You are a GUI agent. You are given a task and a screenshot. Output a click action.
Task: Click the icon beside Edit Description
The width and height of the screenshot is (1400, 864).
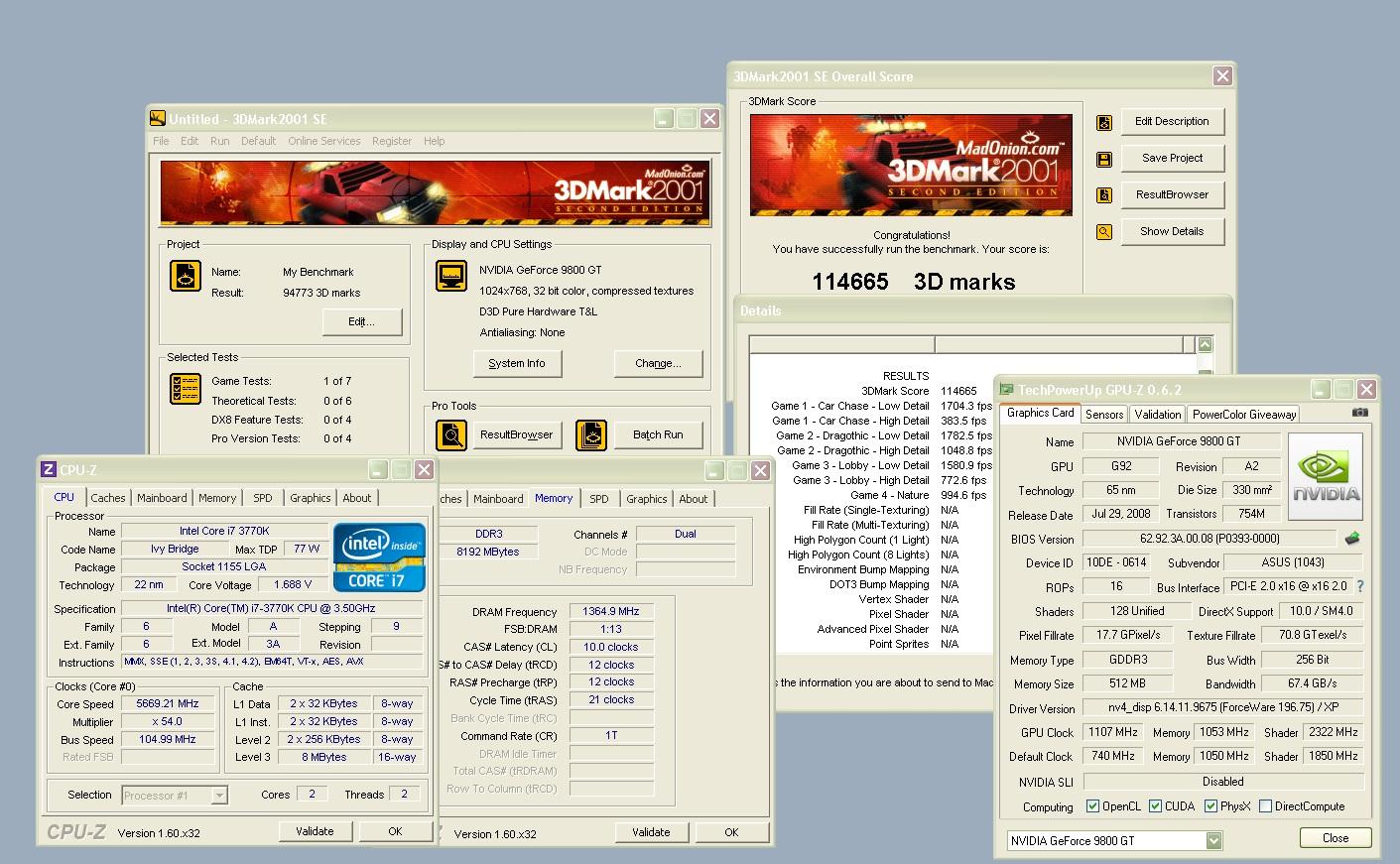[x=1104, y=123]
